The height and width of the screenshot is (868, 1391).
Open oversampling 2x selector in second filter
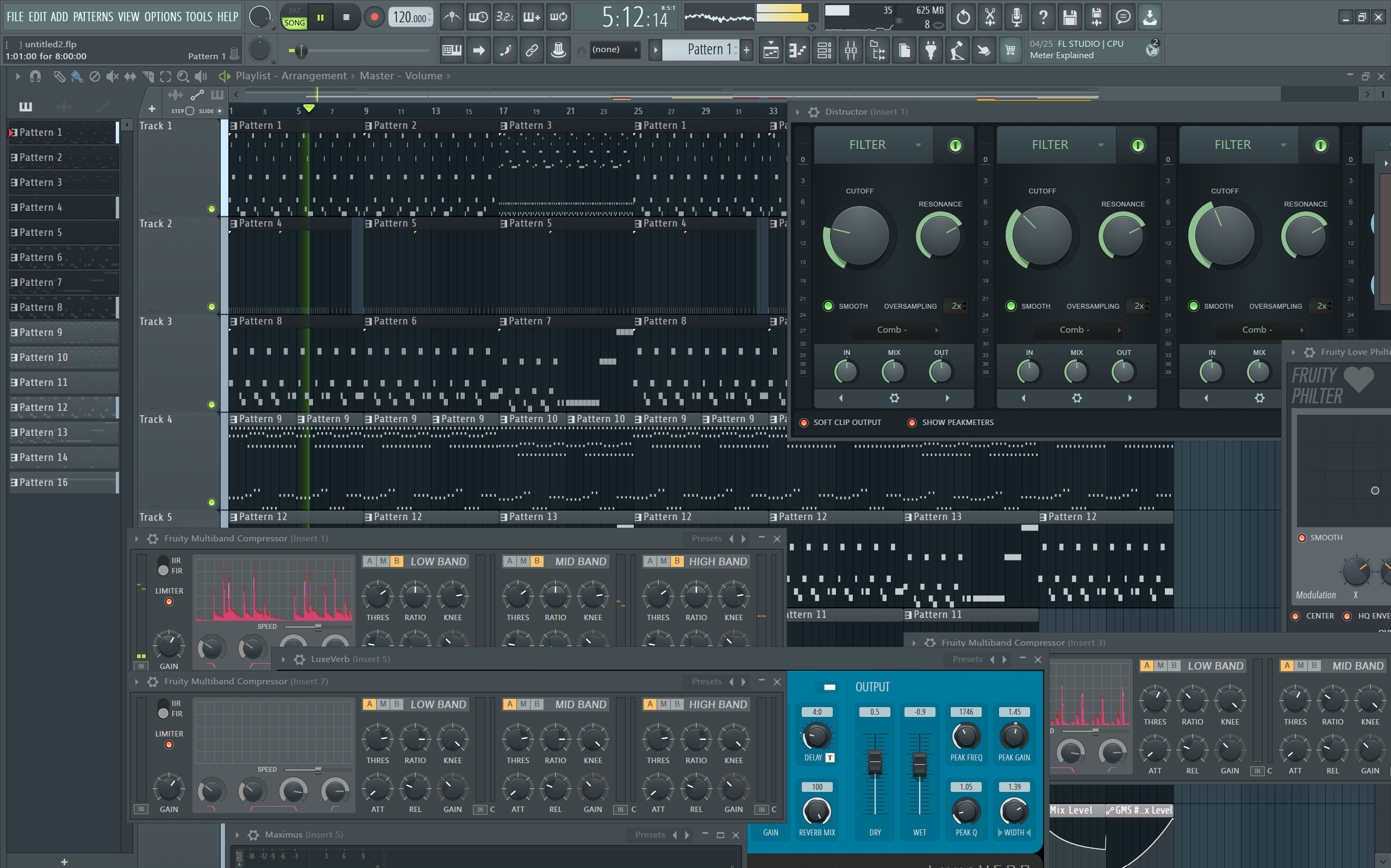(1139, 306)
